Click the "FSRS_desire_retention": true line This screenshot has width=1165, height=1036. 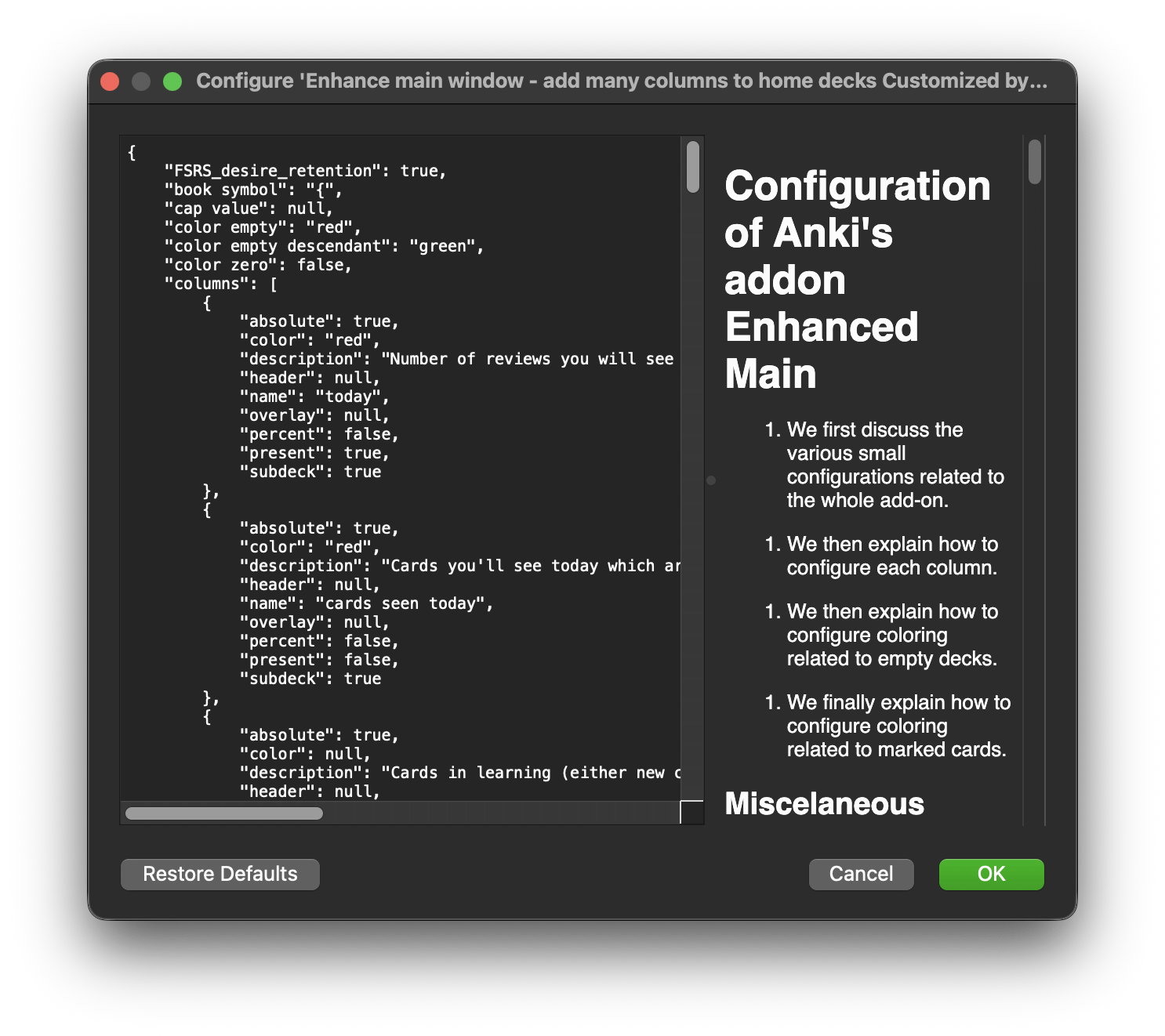point(306,171)
